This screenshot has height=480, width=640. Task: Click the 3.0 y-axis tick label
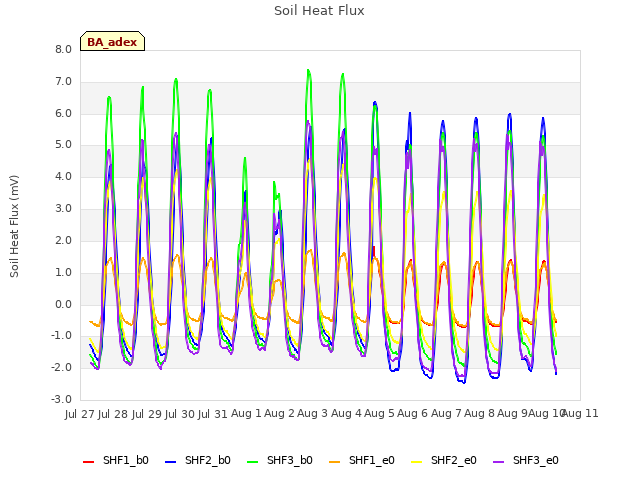(x=64, y=209)
